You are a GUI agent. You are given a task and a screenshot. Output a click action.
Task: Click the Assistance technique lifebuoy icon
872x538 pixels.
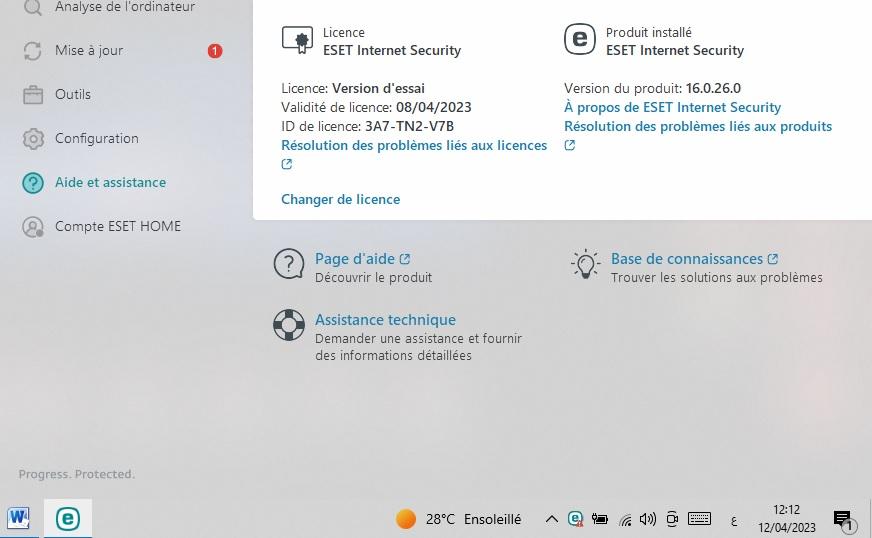point(289,325)
